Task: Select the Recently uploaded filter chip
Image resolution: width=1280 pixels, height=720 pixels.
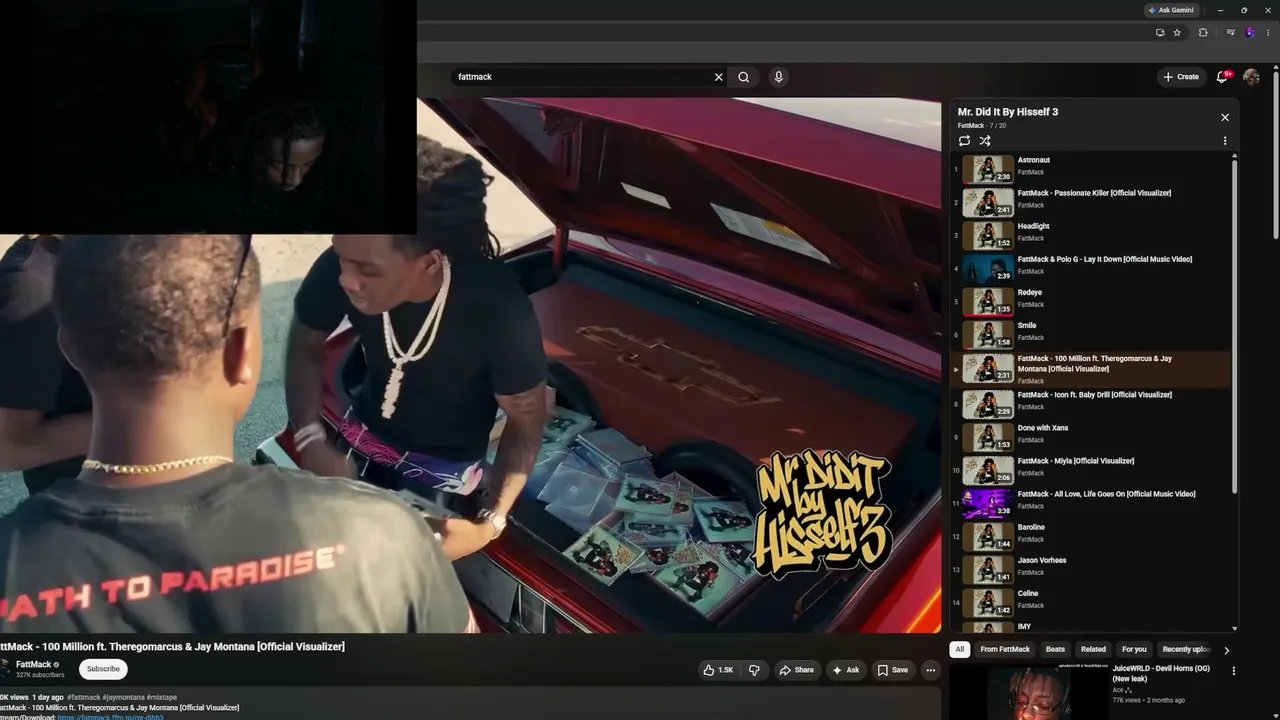Action: (1186, 649)
